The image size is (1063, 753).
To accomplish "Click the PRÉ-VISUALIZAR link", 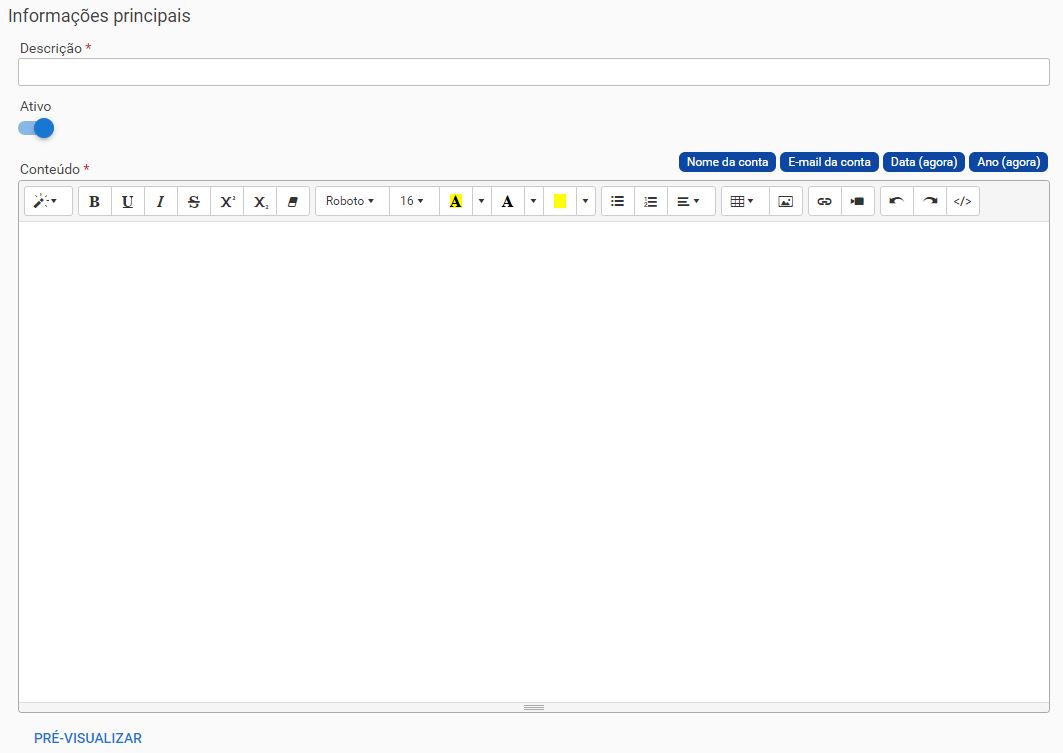I will point(88,738).
